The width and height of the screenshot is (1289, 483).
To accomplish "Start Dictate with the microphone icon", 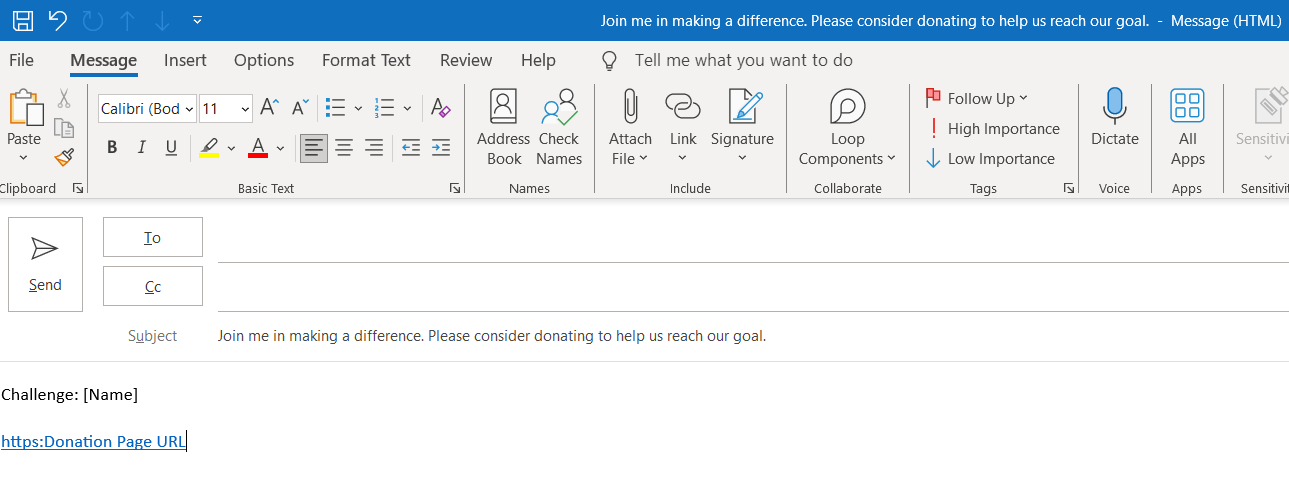I will (x=1114, y=108).
